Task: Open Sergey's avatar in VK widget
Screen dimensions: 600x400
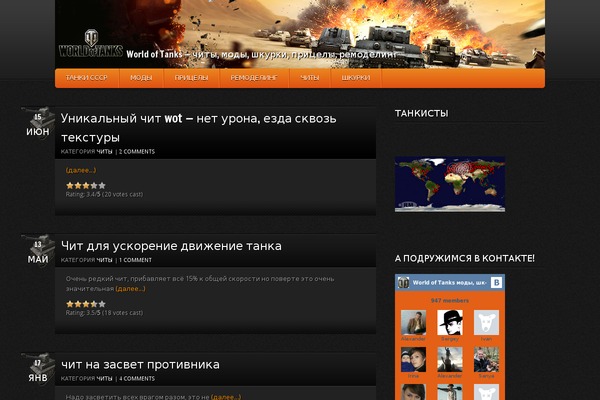Action: [x=450, y=322]
